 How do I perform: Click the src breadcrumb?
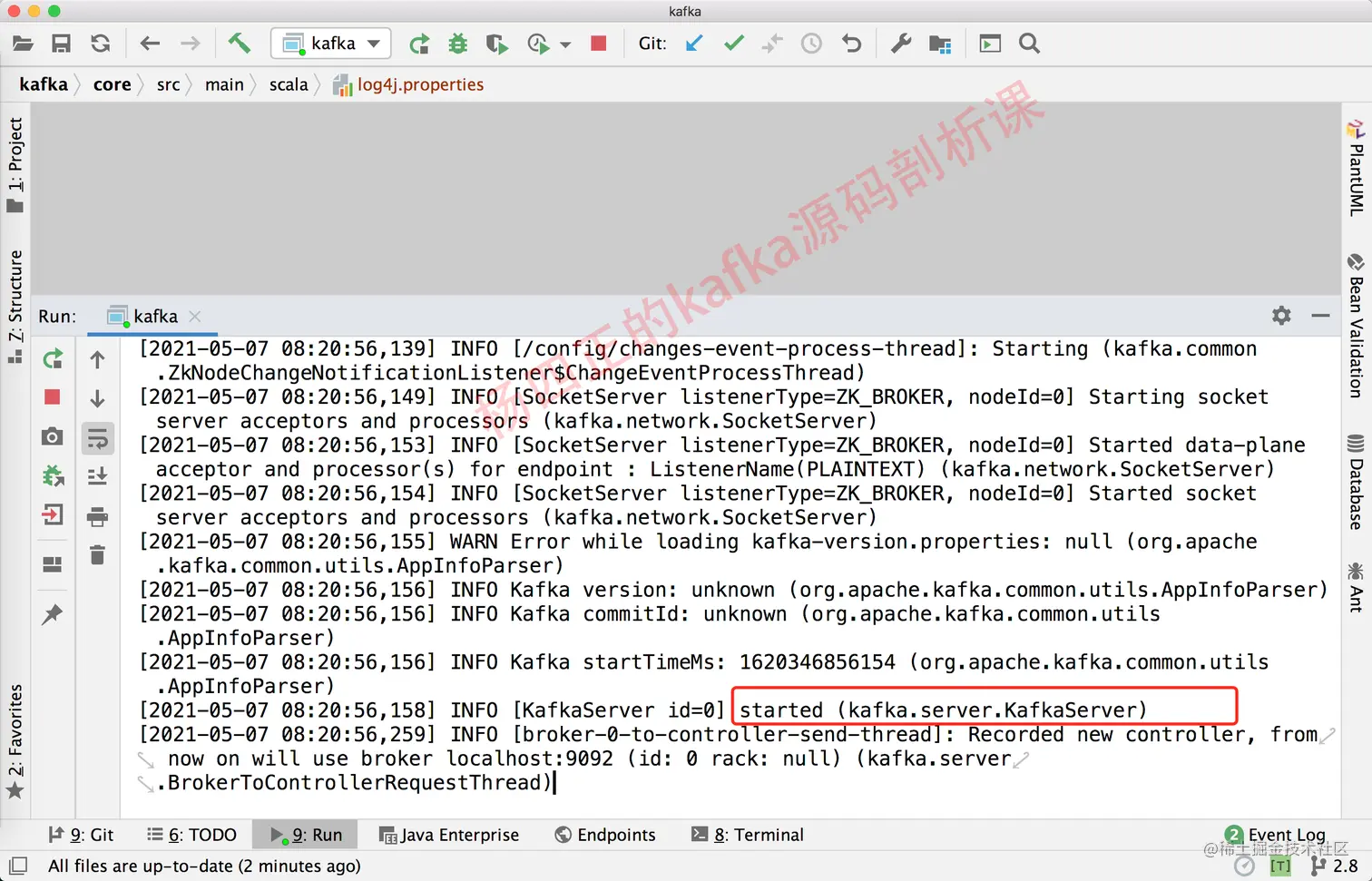pyautogui.click(x=169, y=84)
